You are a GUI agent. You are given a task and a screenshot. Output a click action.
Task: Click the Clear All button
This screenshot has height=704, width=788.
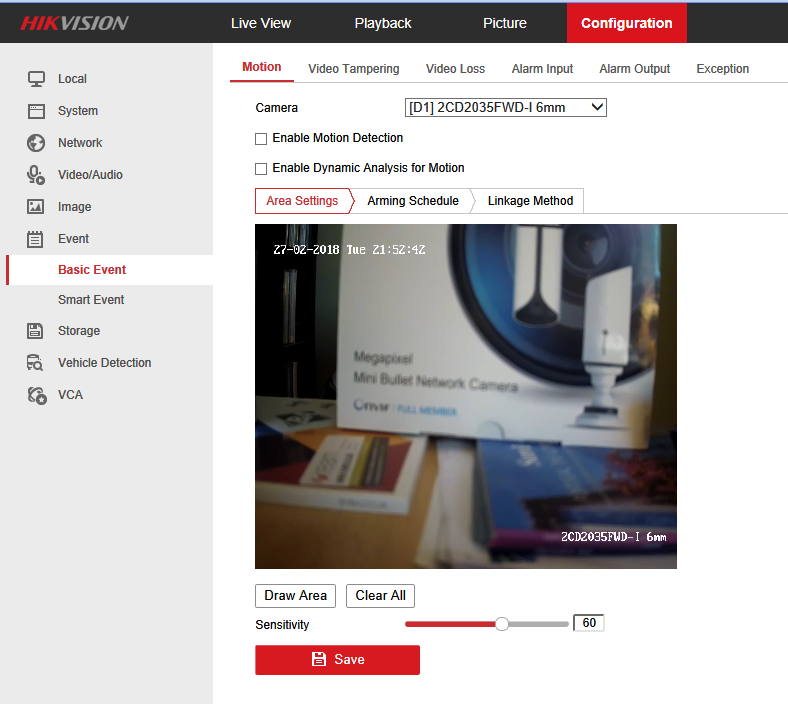[381, 595]
